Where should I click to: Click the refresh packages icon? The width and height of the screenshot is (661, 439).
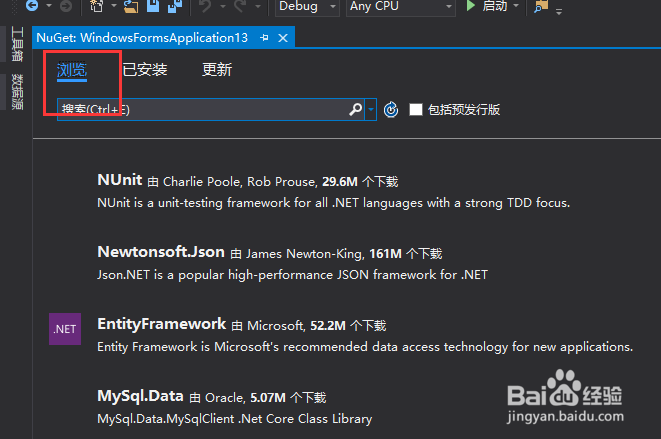click(x=391, y=110)
